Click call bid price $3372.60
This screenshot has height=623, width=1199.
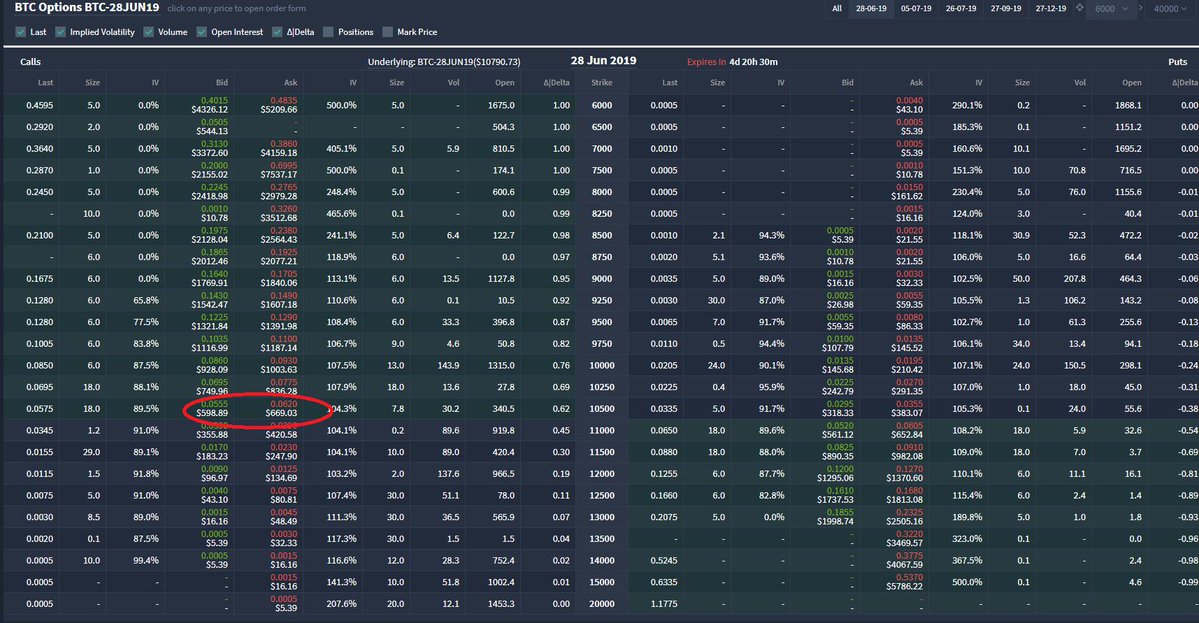pos(212,153)
